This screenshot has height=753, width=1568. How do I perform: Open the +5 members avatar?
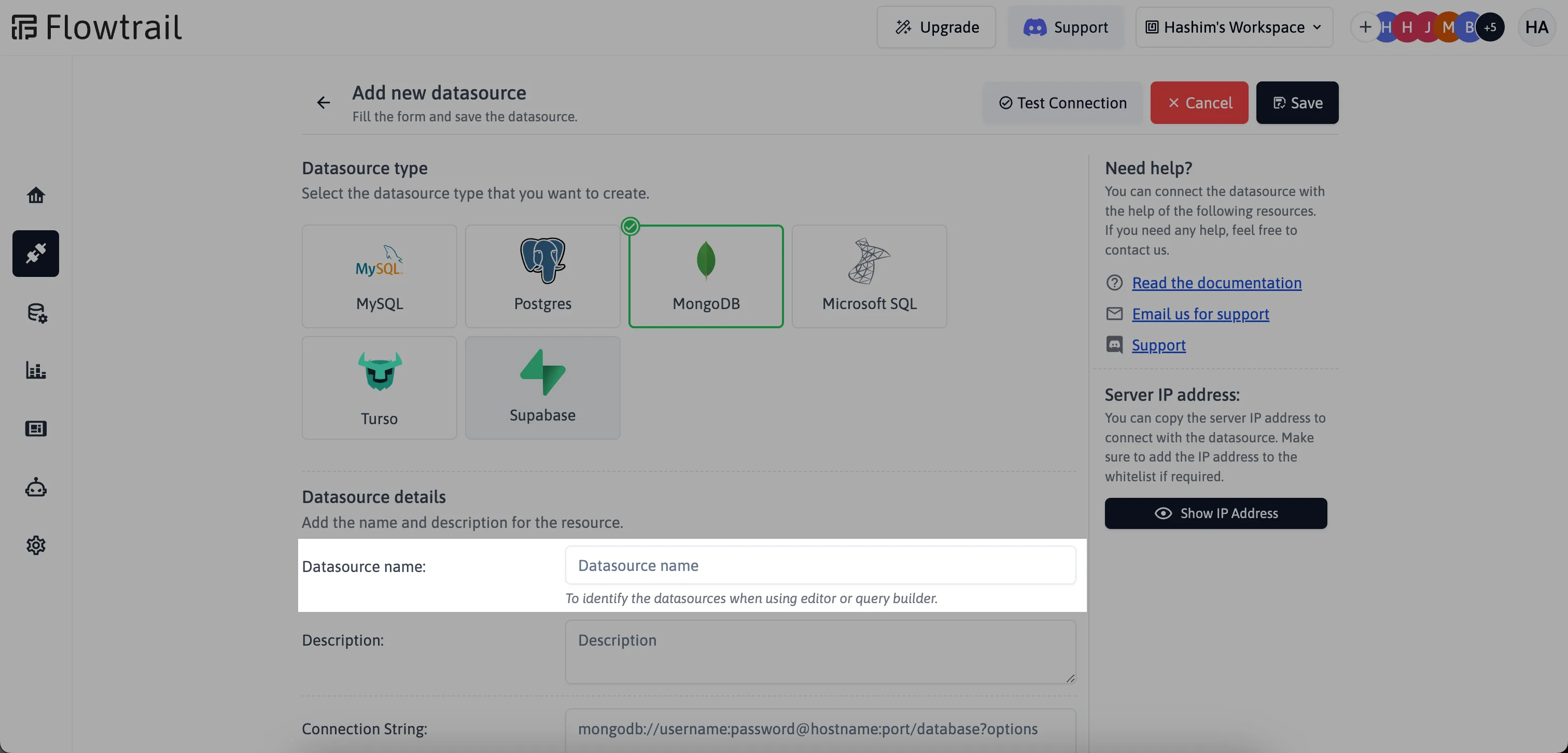(x=1490, y=27)
